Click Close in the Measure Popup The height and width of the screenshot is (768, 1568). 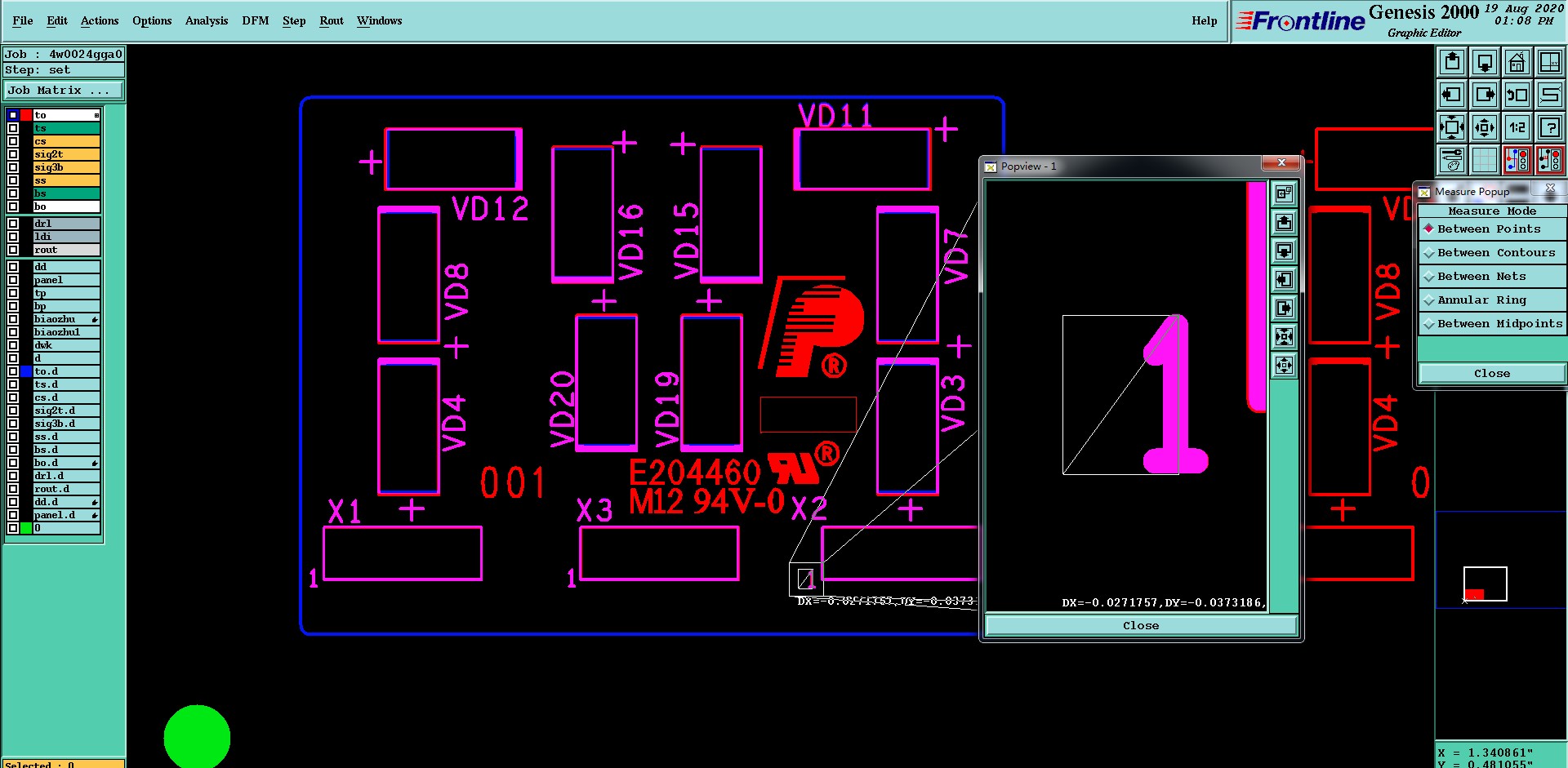pyautogui.click(x=1492, y=374)
